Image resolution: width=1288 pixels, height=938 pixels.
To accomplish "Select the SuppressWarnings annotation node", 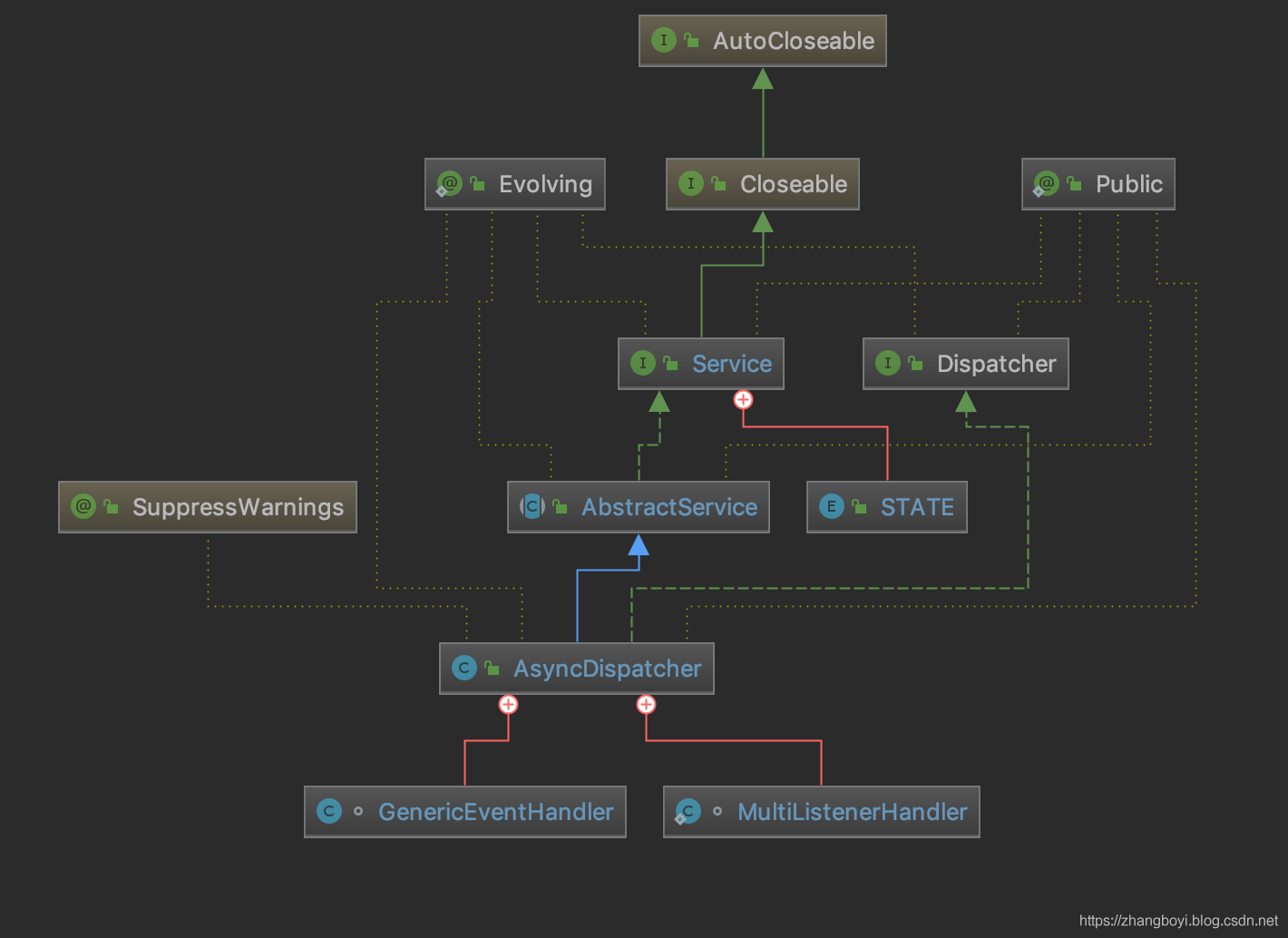I will coord(208,507).
